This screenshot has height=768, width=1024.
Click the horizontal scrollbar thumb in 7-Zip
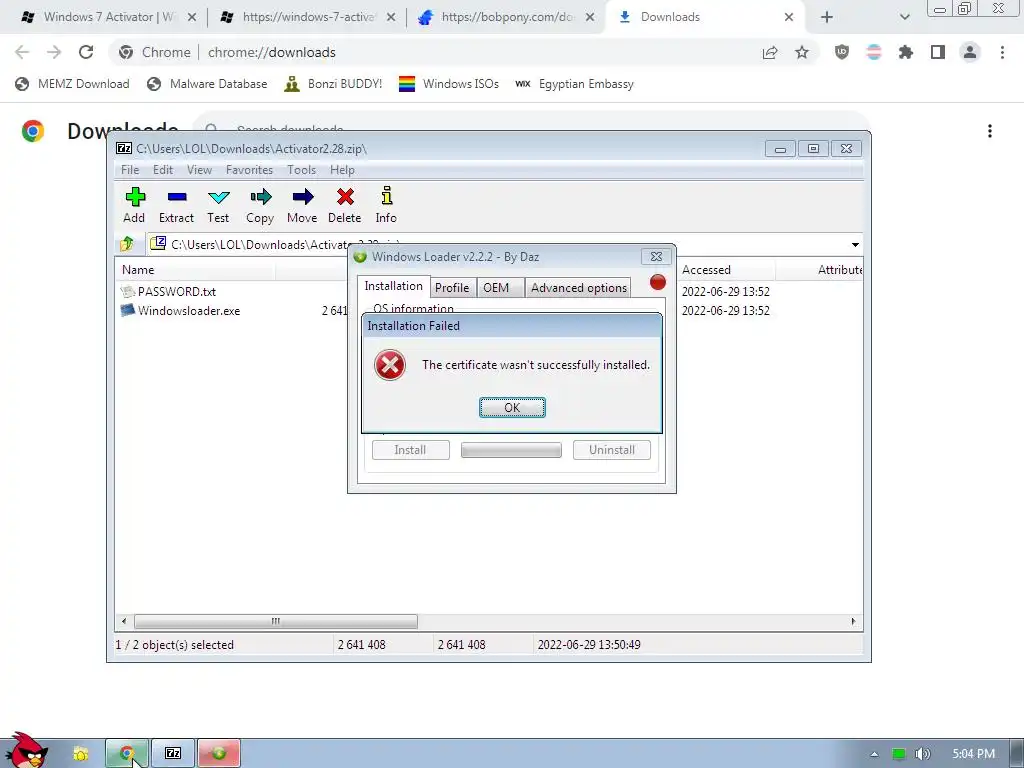276,621
